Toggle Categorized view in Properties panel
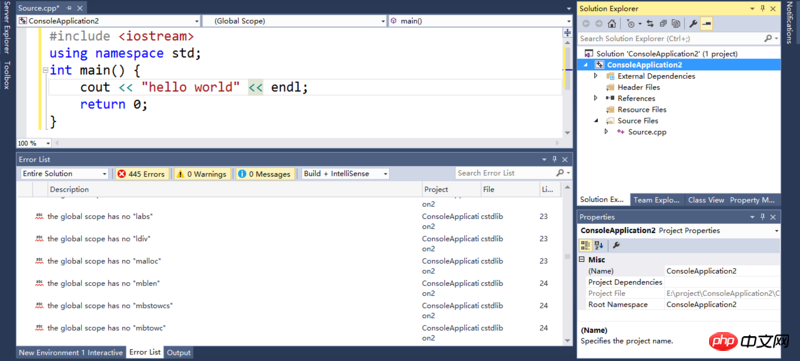This screenshot has height=361, width=800. pos(586,245)
